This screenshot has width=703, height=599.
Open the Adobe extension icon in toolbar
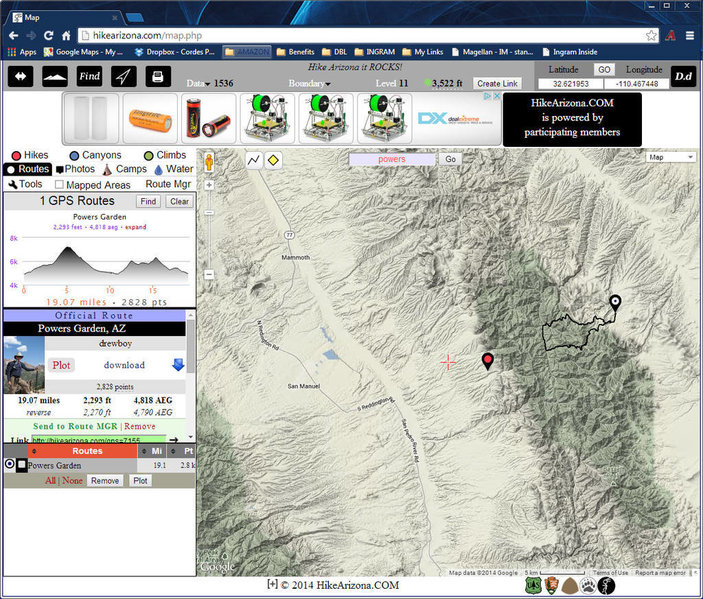point(671,35)
